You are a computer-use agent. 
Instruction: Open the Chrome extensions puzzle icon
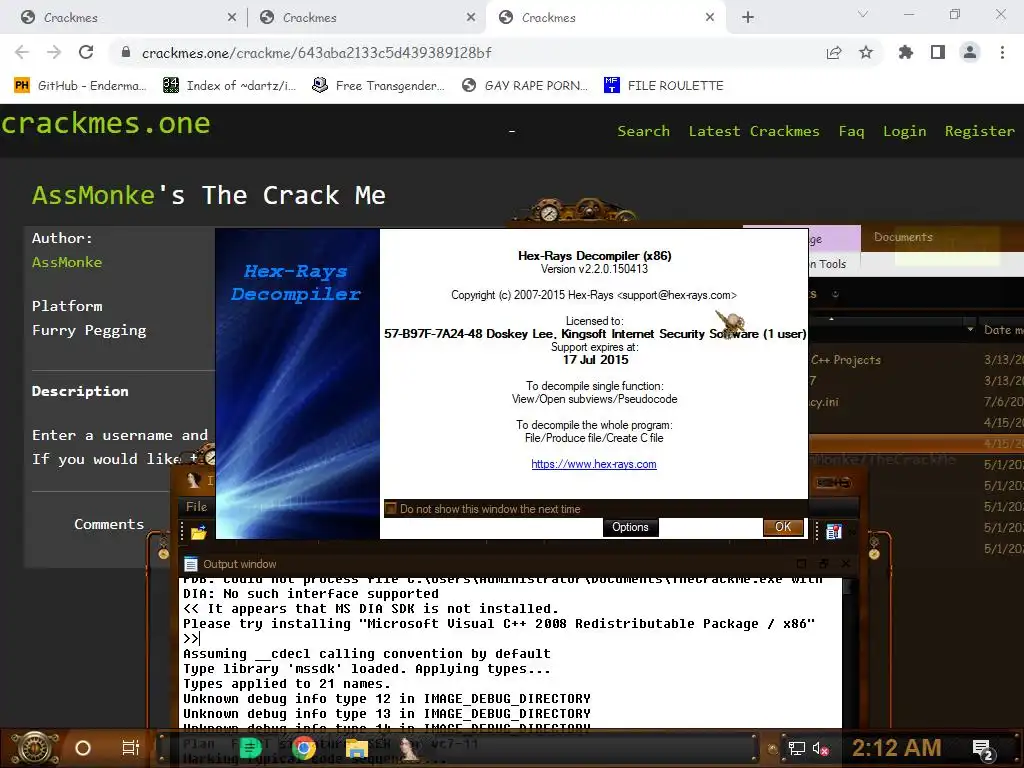(905, 52)
